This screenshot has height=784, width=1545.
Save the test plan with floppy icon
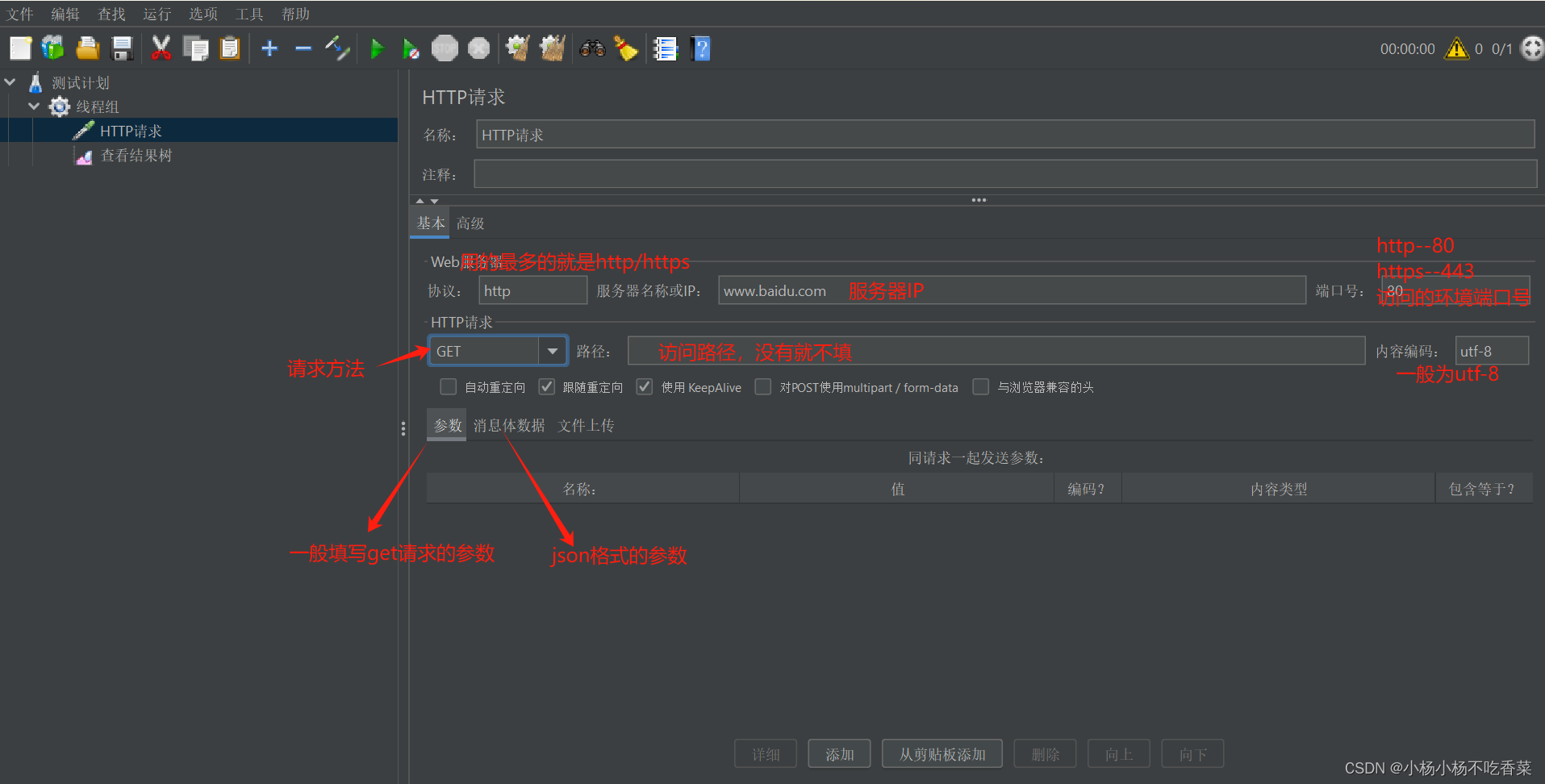(x=122, y=48)
